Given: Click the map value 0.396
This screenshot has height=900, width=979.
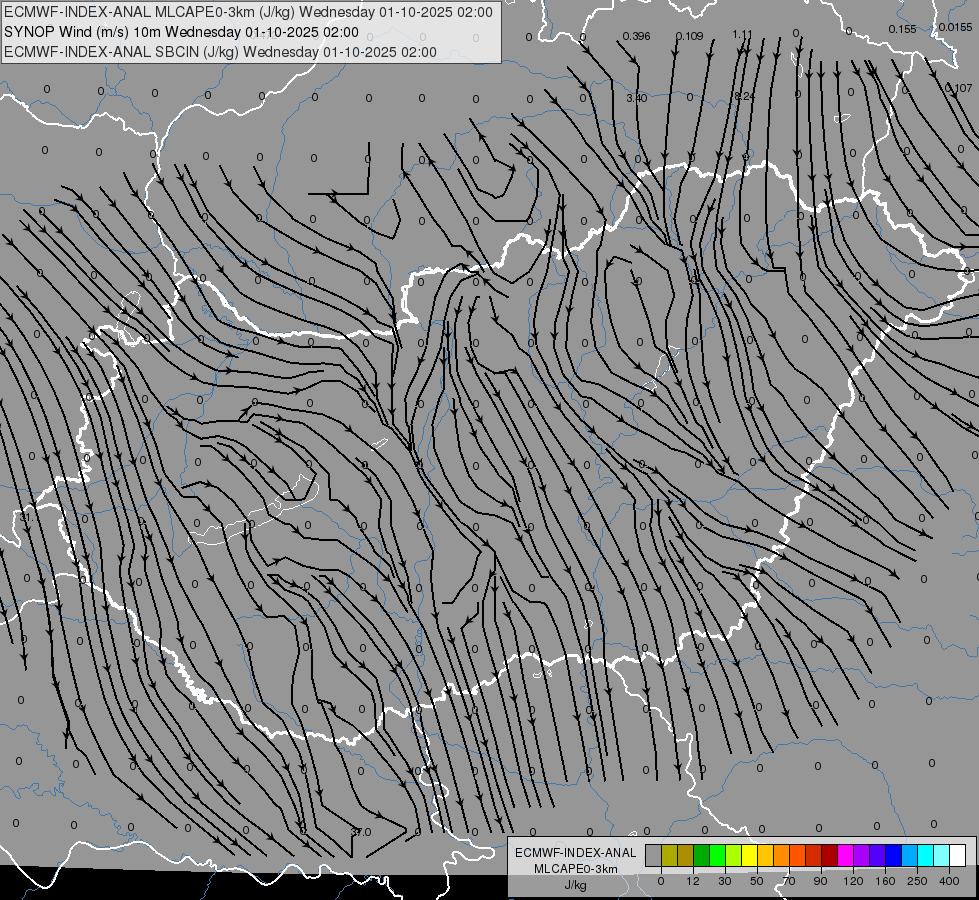Looking at the screenshot, I should [636, 36].
